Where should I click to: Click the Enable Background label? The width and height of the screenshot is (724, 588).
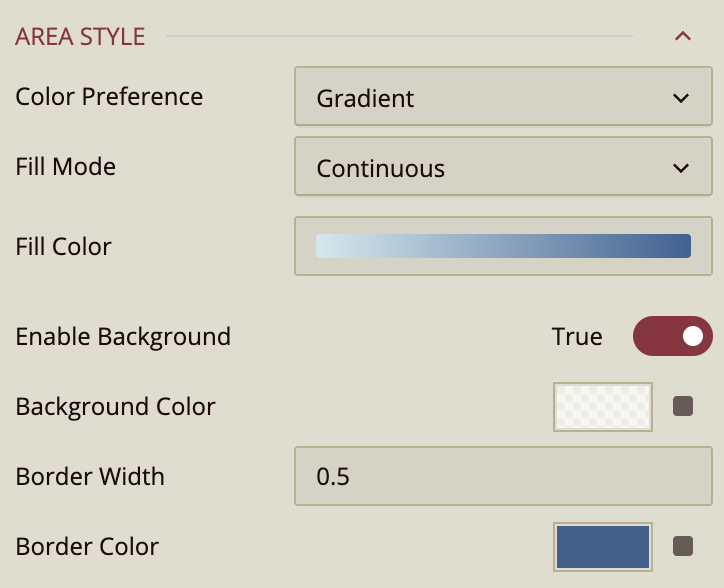tap(123, 337)
